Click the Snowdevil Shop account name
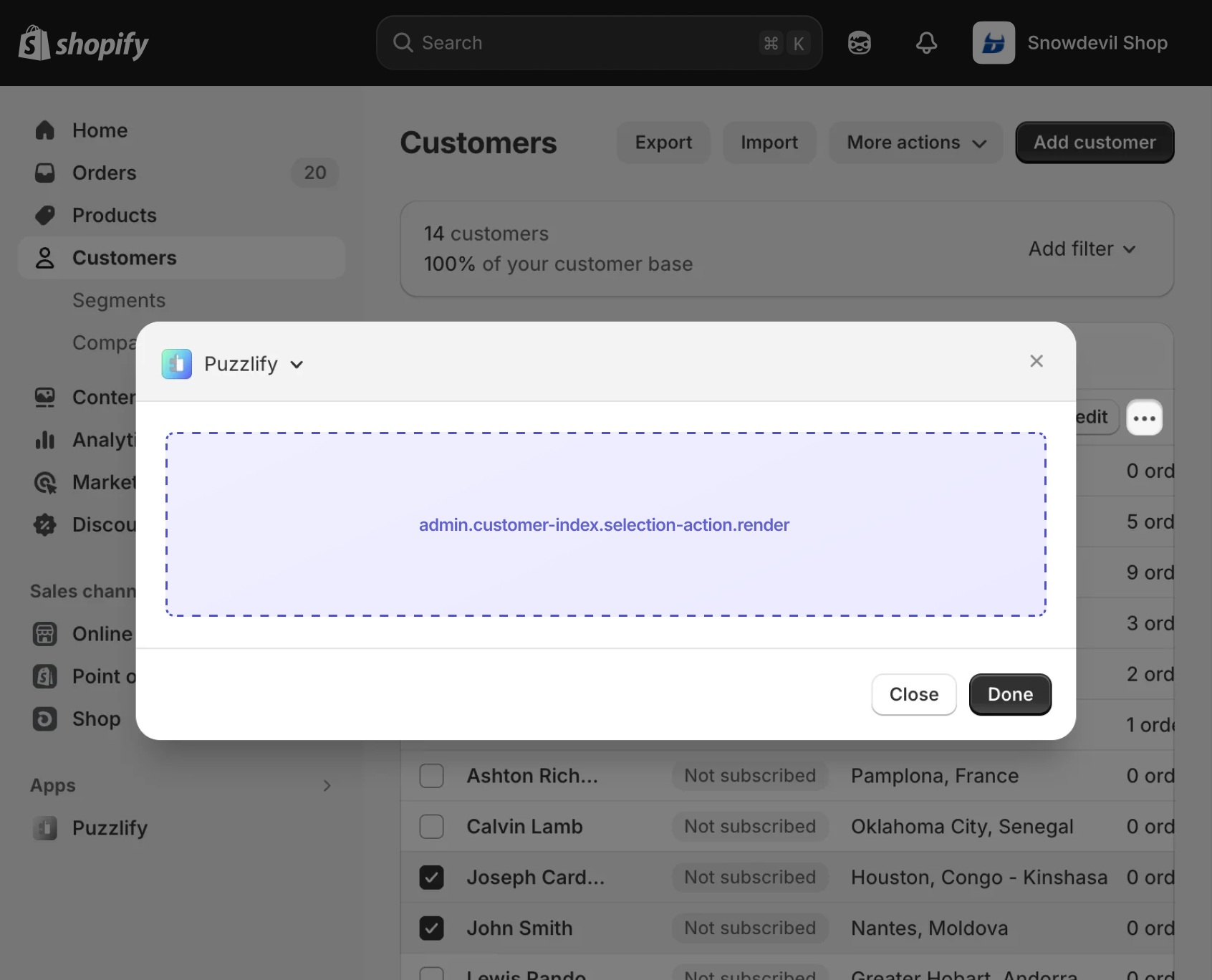This screenshot has height=980, width=1212. tap(1097, 43)
